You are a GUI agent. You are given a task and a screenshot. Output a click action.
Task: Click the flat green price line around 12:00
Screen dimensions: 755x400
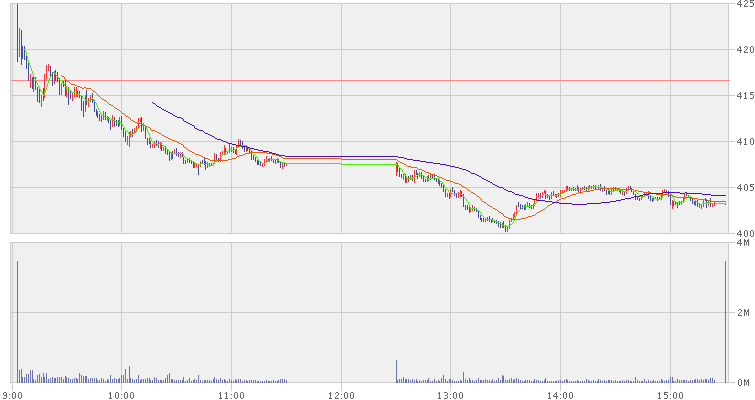pos(368,164)
